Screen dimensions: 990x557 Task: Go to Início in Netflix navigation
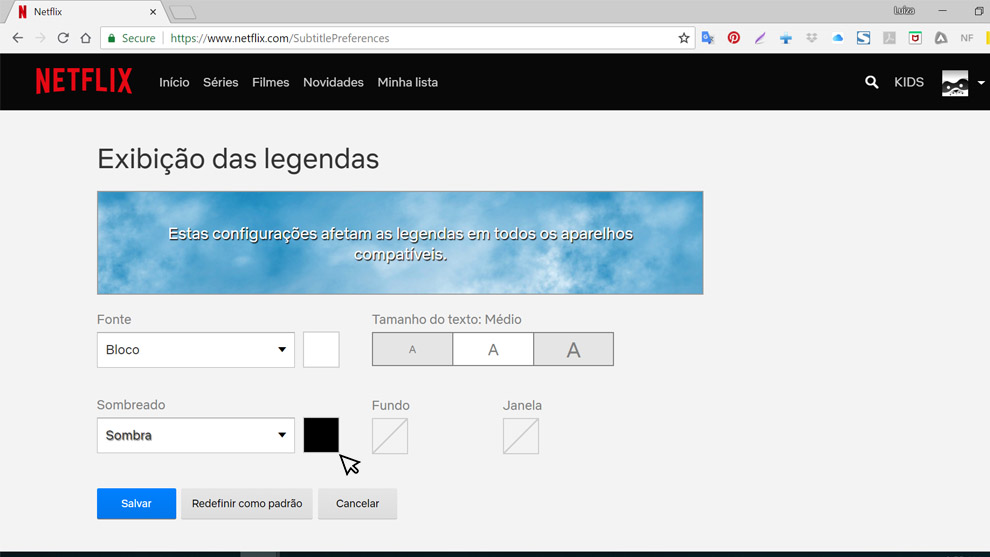pyautogui.click(x=174, y=82)
